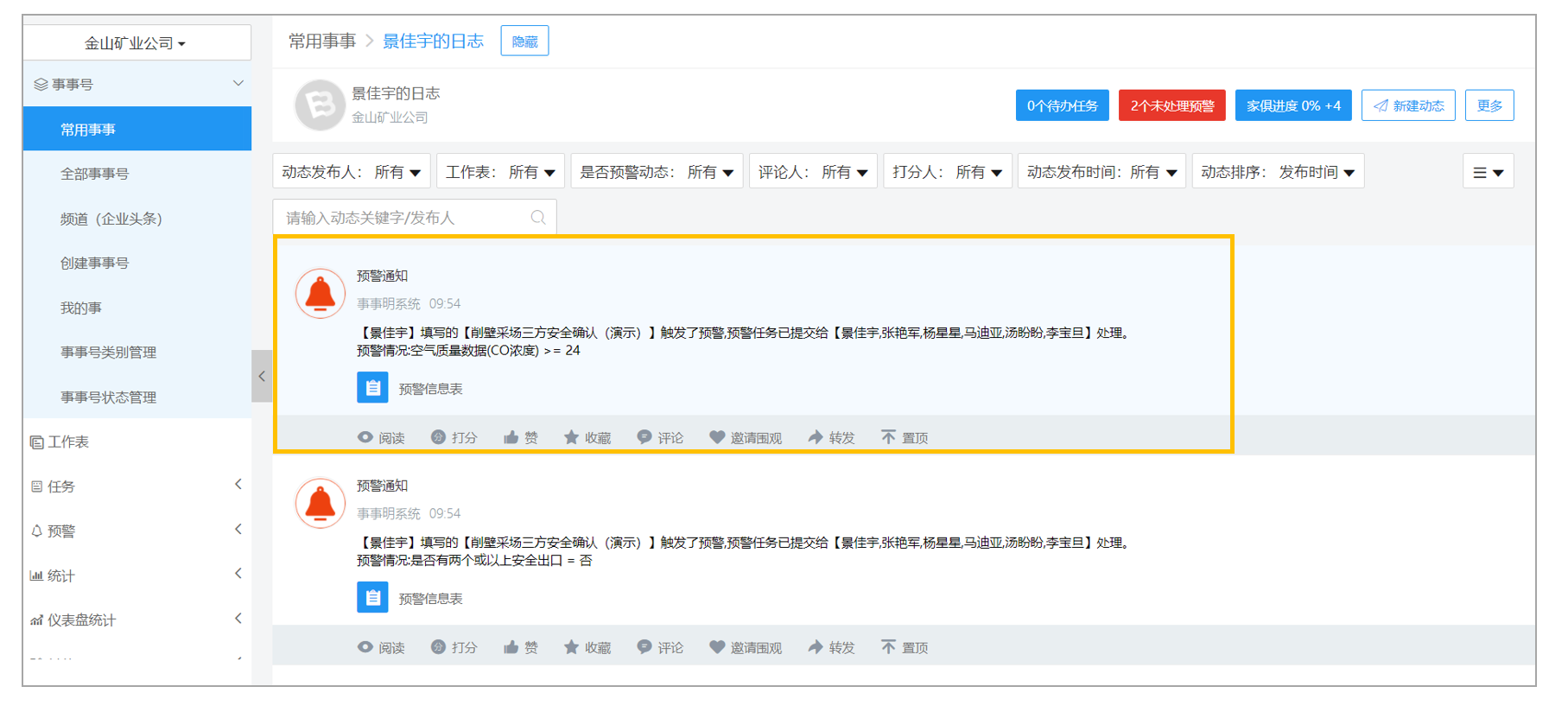Click the 新建动态 button
Viewport: 1568px width, 712px height.
[x=1408, y=105]
